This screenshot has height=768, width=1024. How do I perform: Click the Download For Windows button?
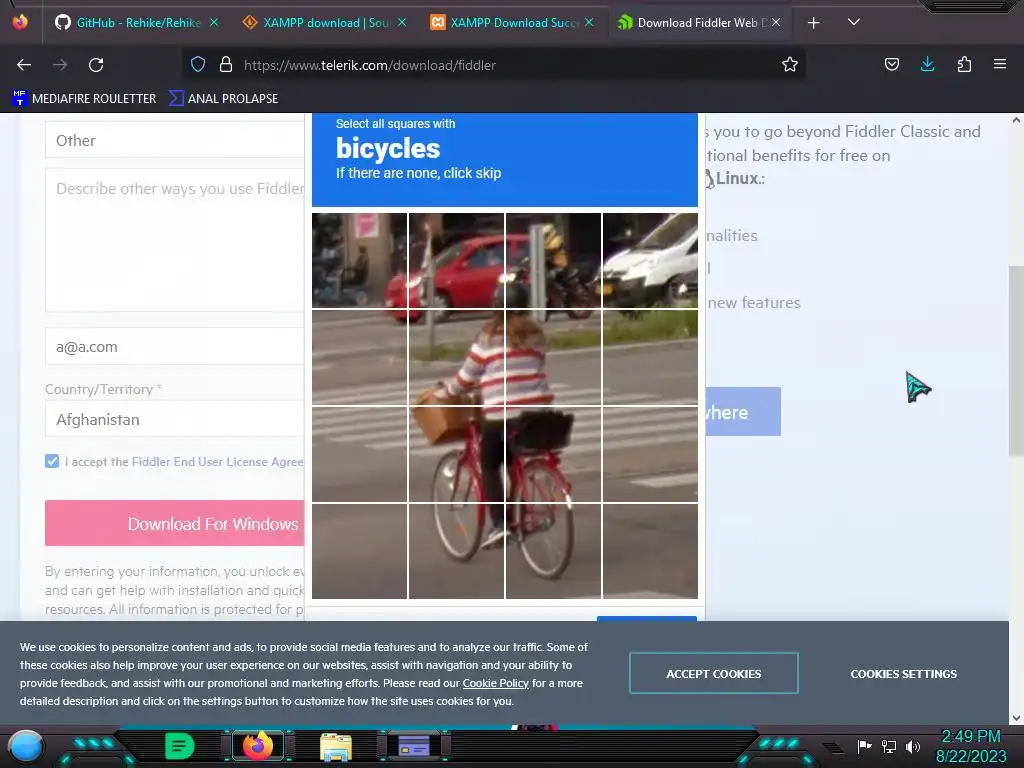(x=174, y=523)
